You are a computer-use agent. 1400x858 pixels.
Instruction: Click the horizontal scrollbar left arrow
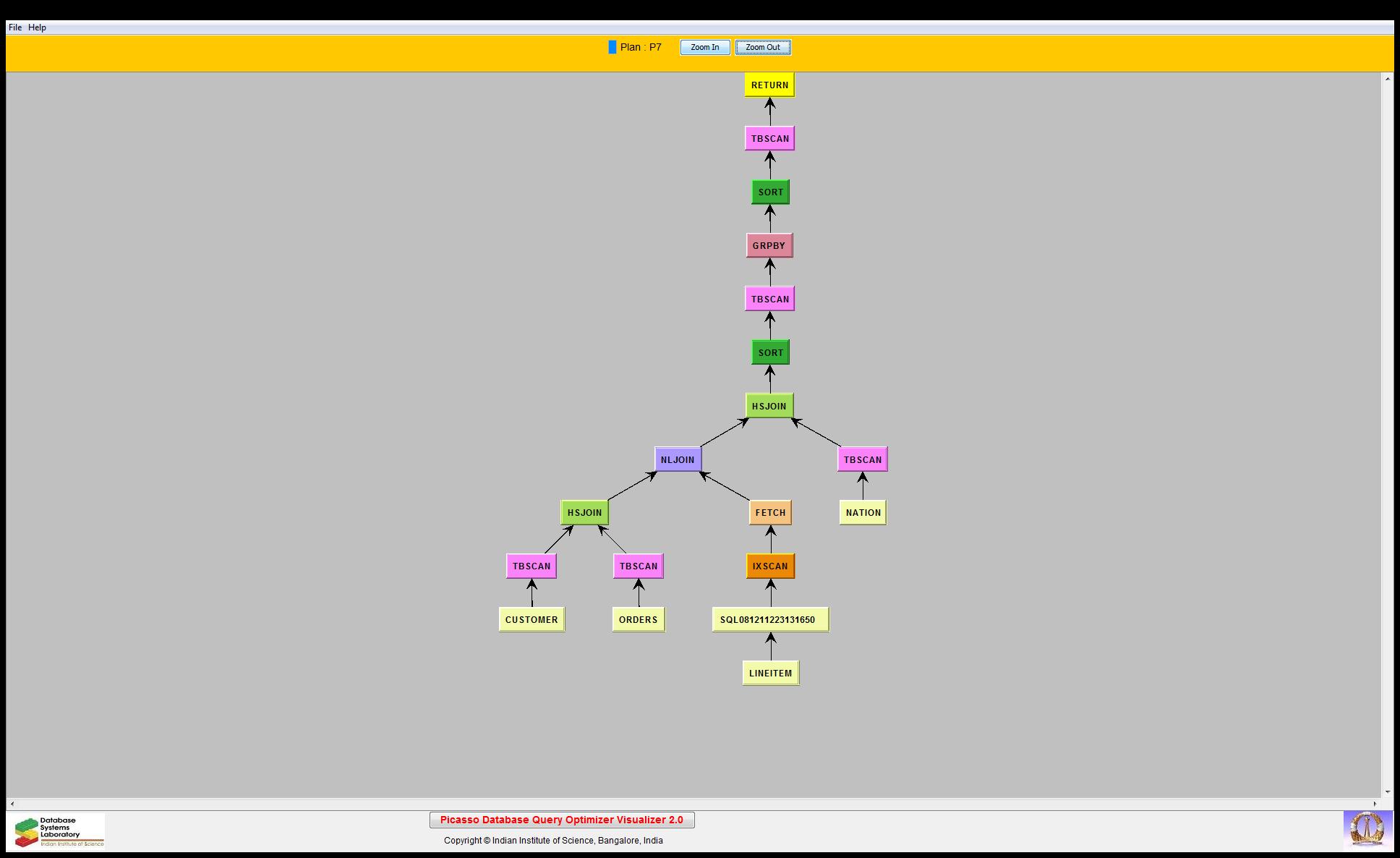pos(12,804)
